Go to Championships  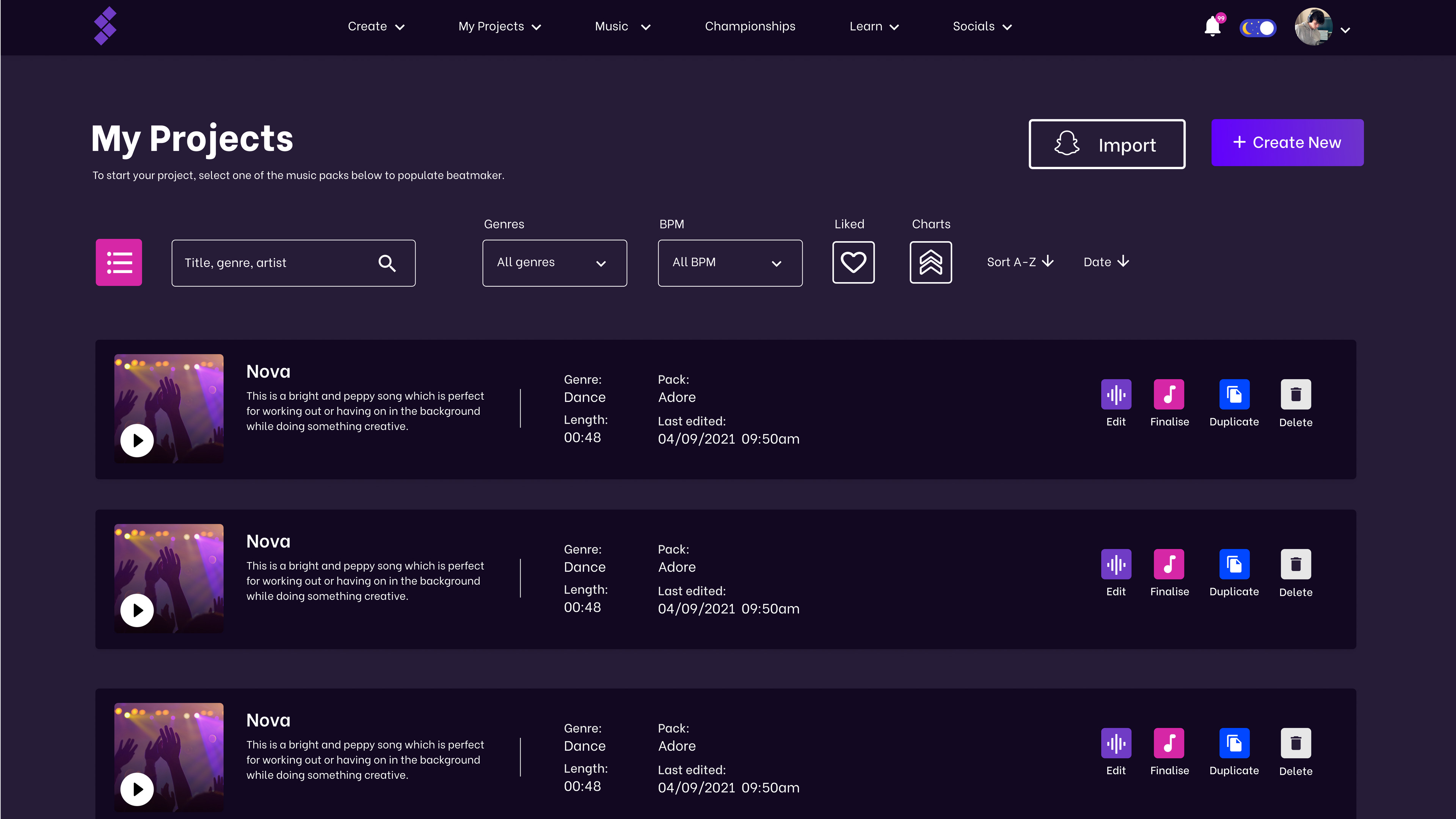pyautogui.click(x=750, y=27)
